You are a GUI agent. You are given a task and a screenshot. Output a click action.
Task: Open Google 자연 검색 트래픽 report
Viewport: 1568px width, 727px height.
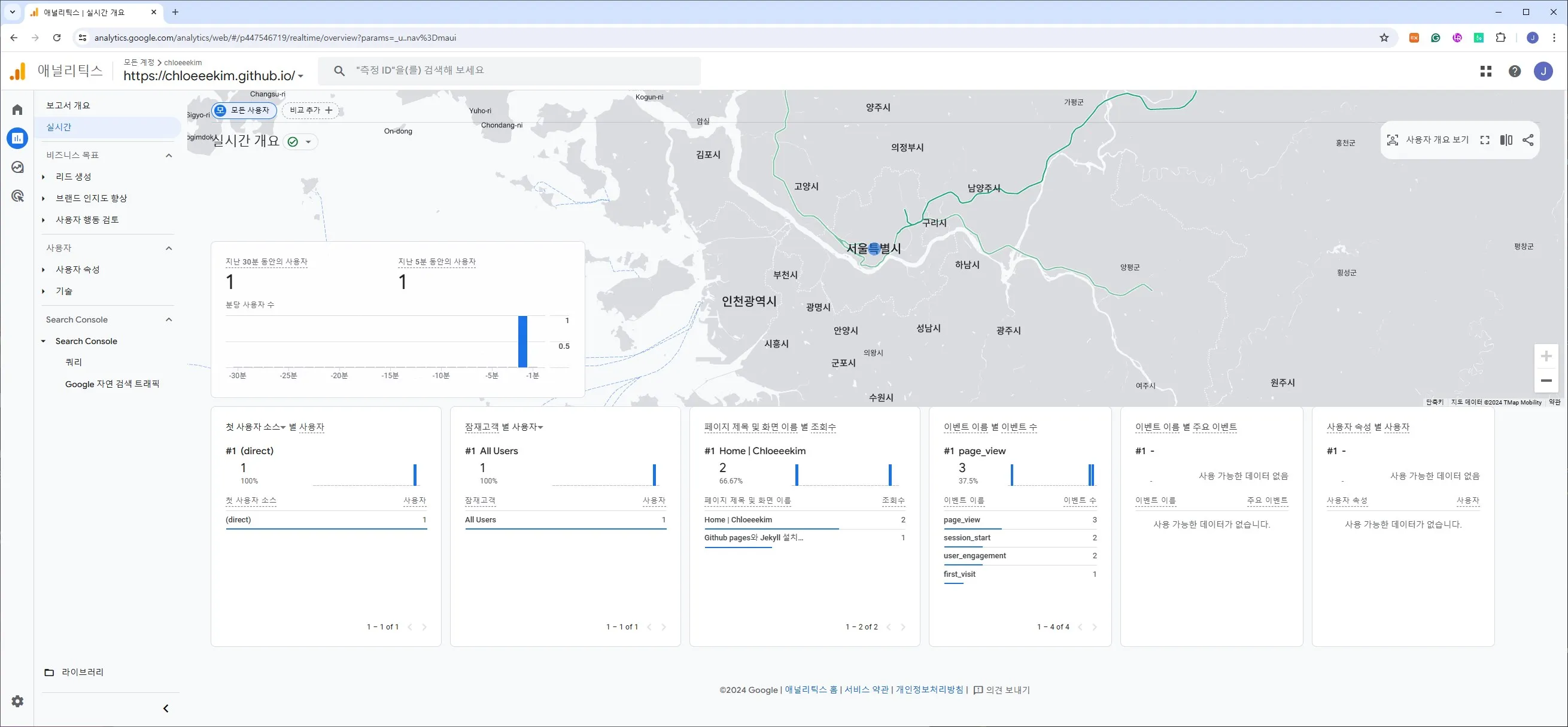tap(113, 384)
